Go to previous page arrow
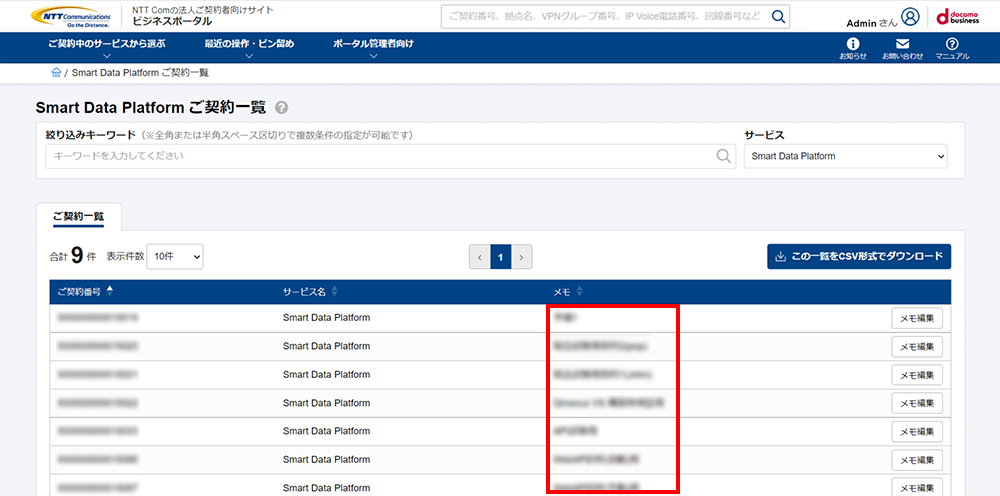This screenshot has height=496, width=1000. tap(480, 257)
